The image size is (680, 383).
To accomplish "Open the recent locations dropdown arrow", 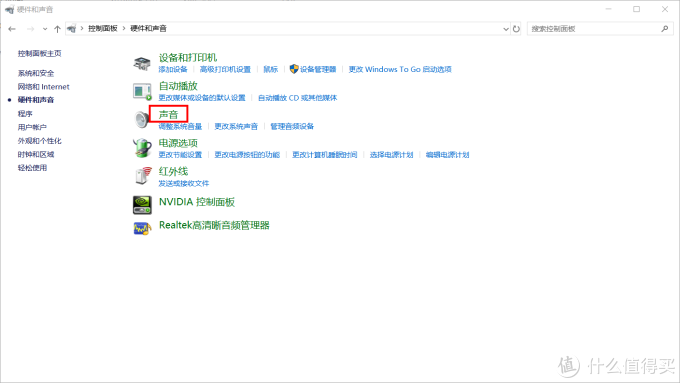I will point(45,29).
